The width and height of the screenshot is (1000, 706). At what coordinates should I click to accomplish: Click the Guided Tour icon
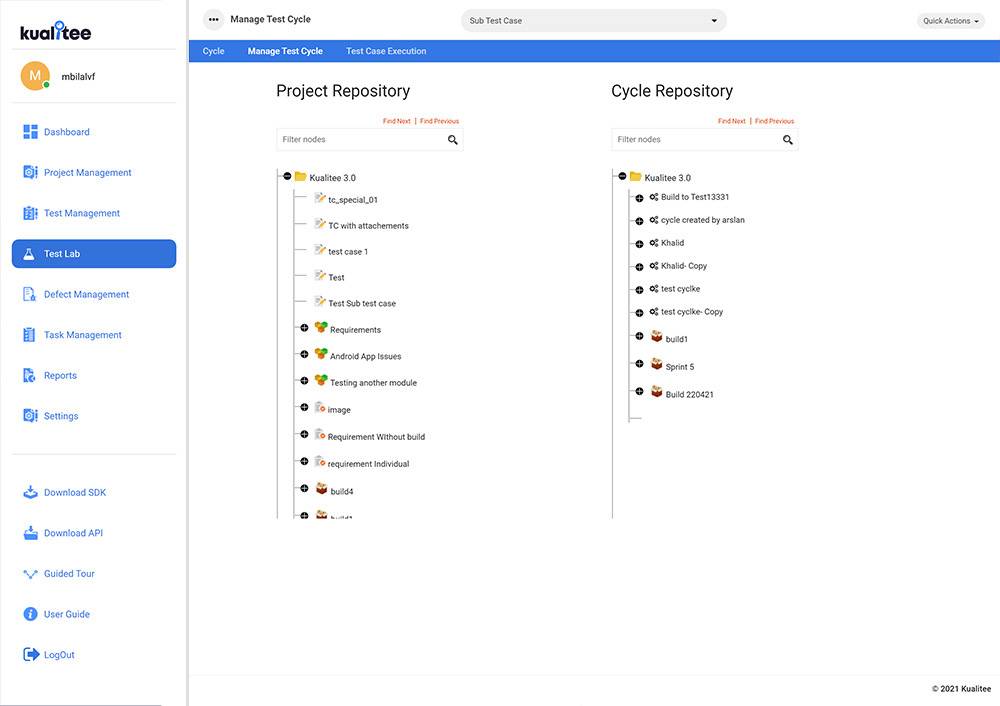tap(30, 574)
